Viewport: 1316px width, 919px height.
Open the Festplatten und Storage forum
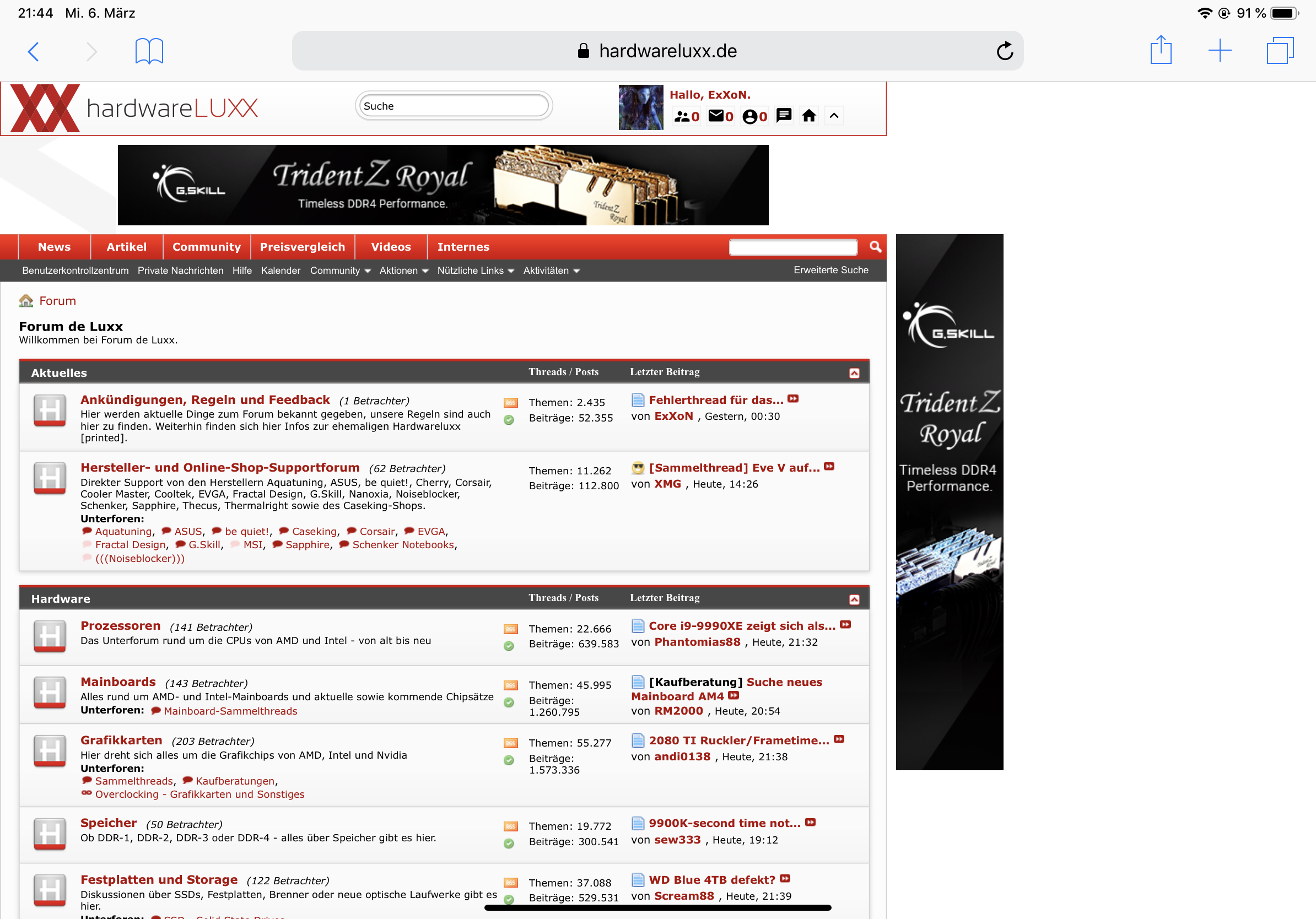(x=159, y=879)
